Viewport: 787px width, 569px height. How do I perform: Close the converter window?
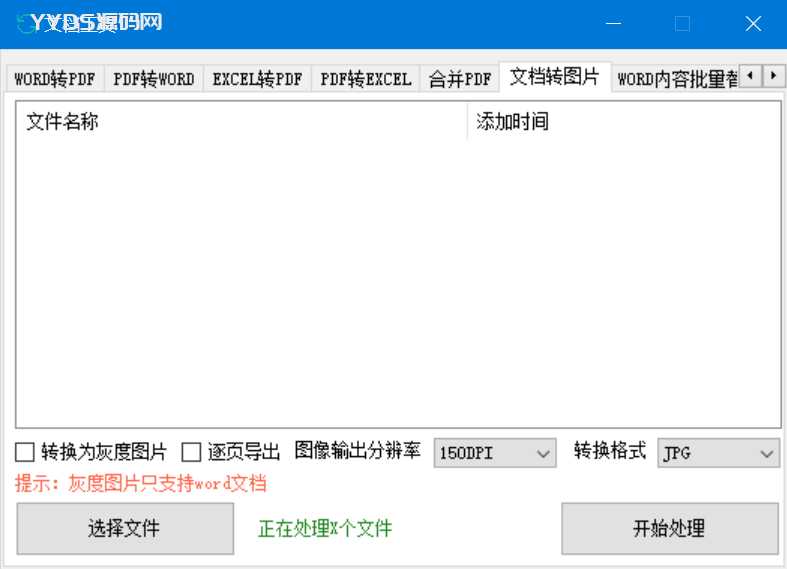tap(753, 24)
